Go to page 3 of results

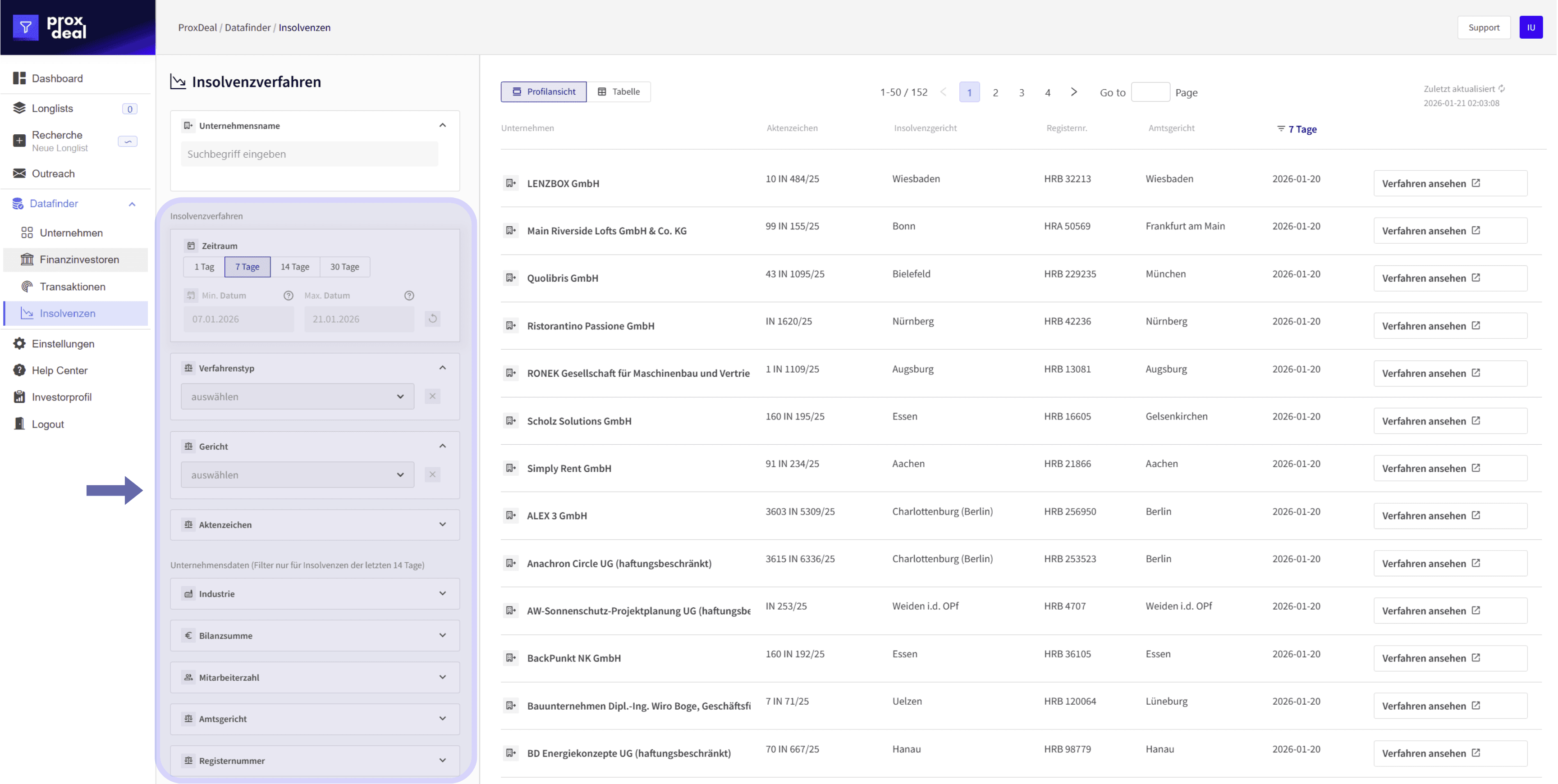point(1021,92)
